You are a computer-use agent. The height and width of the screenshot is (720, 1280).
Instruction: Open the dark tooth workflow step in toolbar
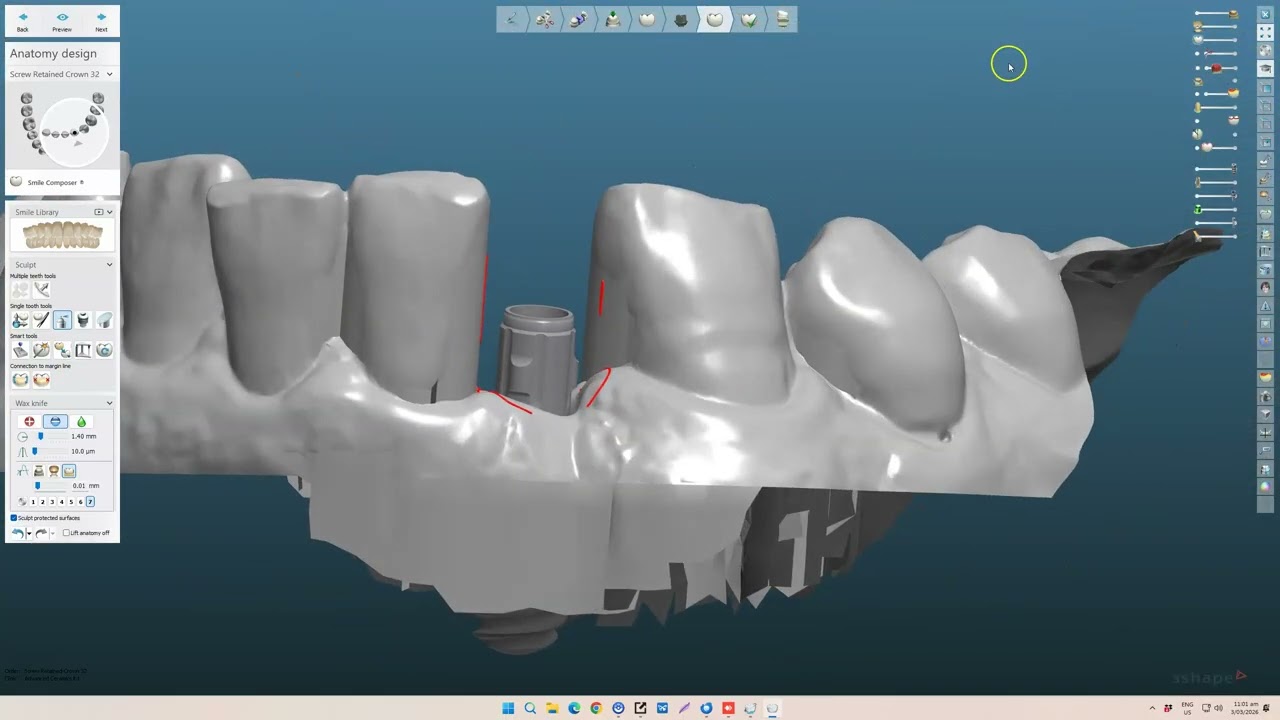tap(681, 19)
